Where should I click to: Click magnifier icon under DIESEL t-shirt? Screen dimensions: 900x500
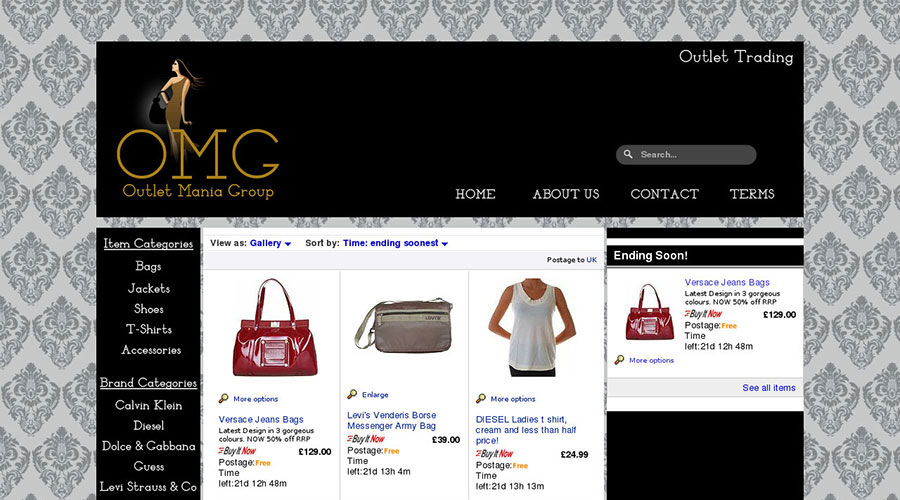(480, 398)
